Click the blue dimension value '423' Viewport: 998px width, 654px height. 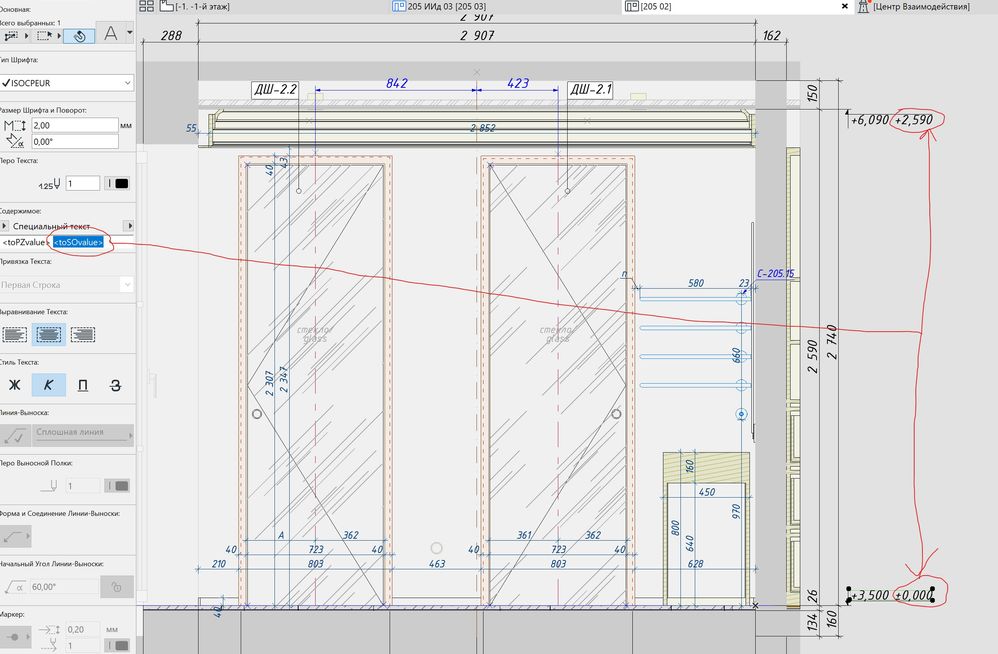coord(517,83)
